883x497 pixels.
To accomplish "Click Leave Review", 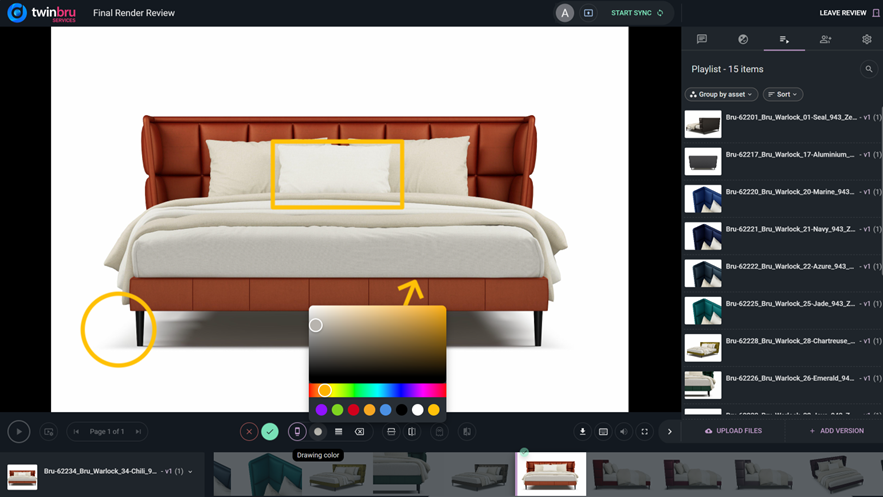I will click(x=849, y=13).
